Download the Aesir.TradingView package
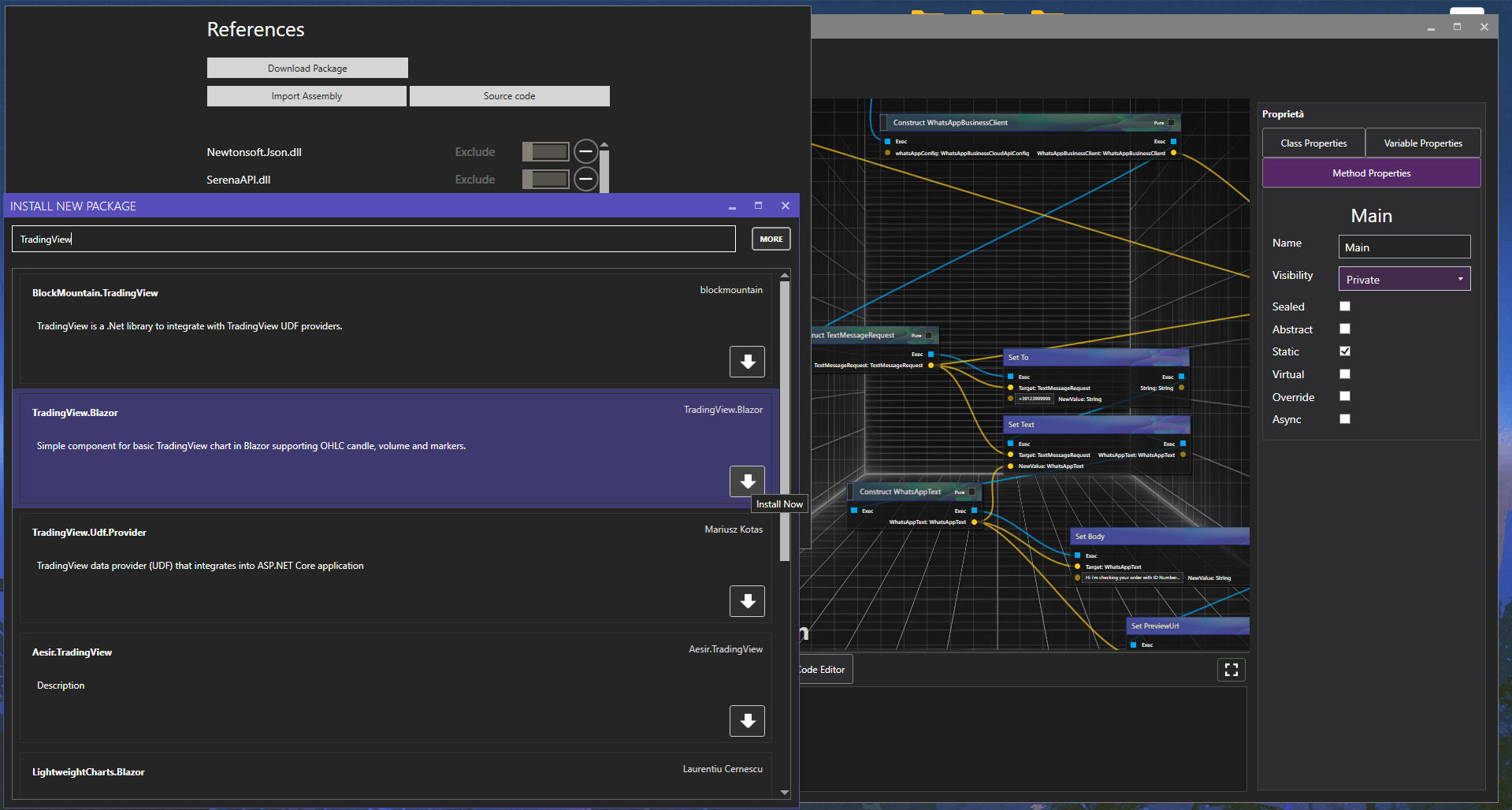Viewport: 1512px width, 810px height. [747, 721]
